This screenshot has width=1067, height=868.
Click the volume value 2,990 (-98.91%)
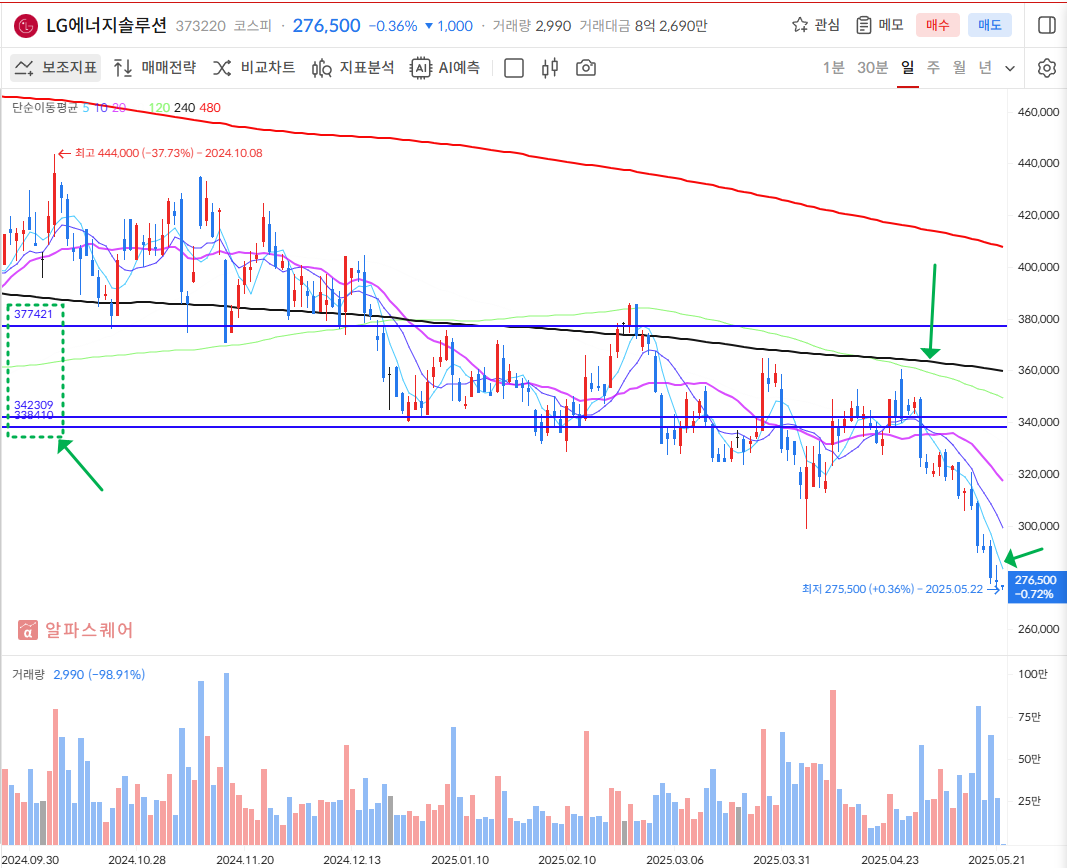(99, 674)
